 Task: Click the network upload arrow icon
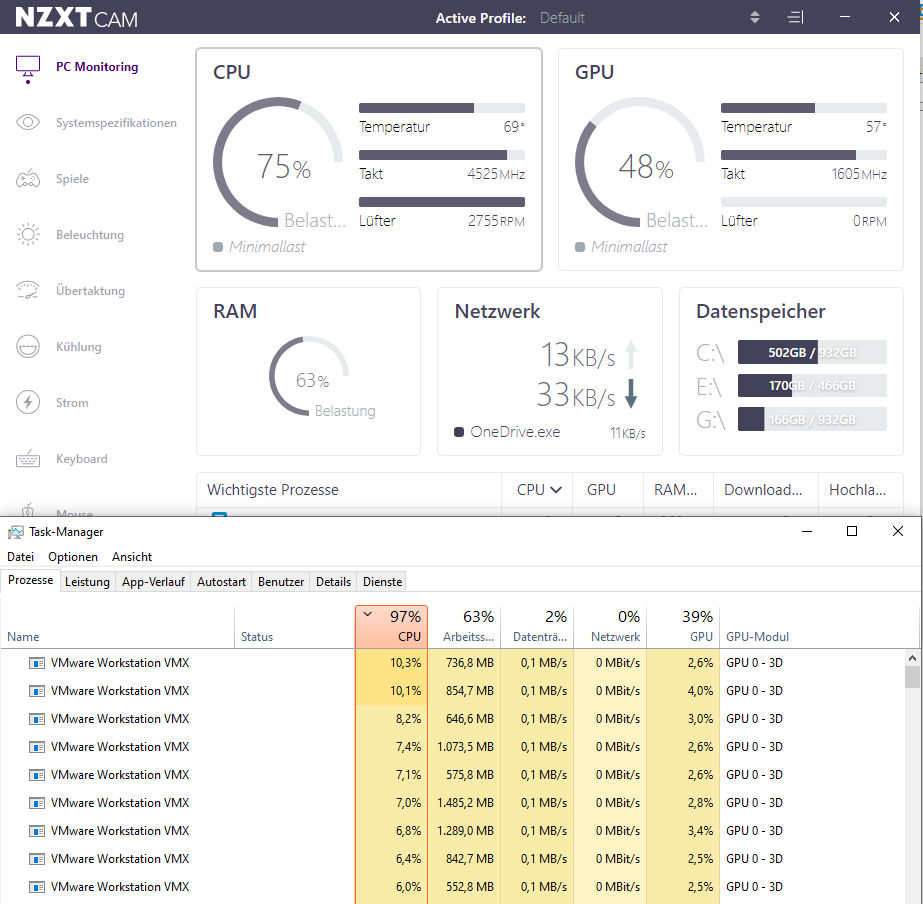point(631,354)
